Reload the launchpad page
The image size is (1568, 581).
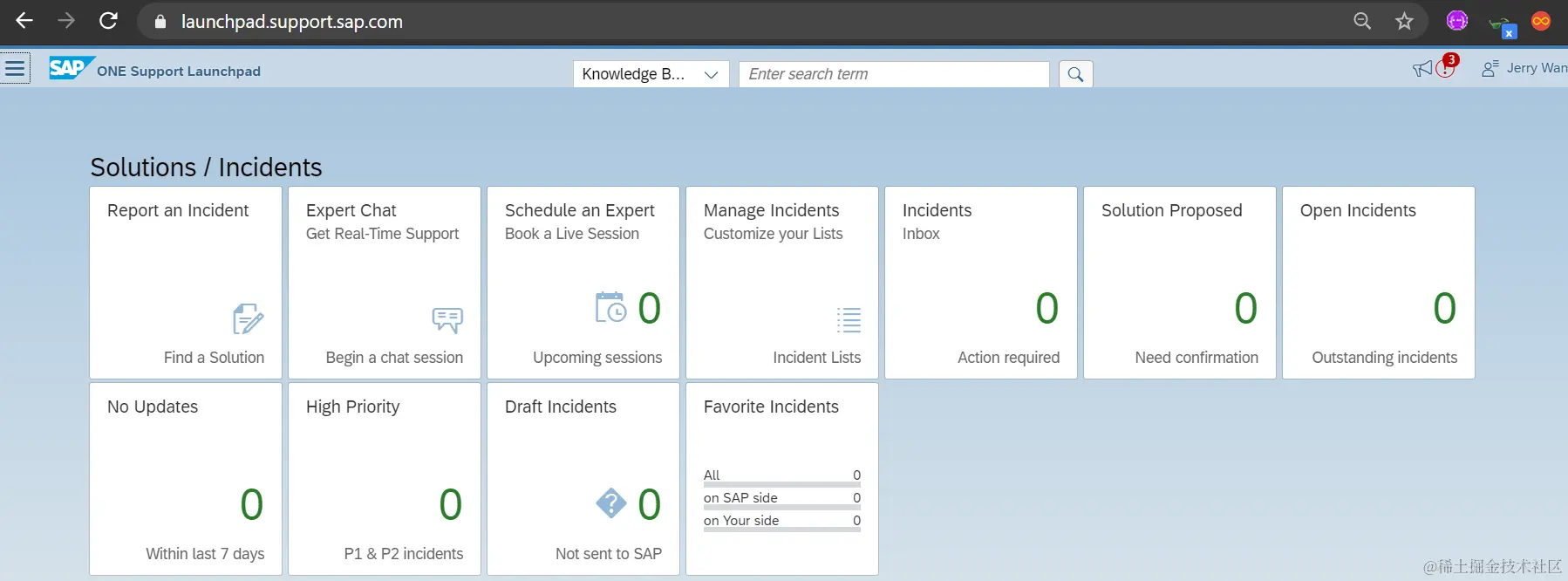coord(108,21)
